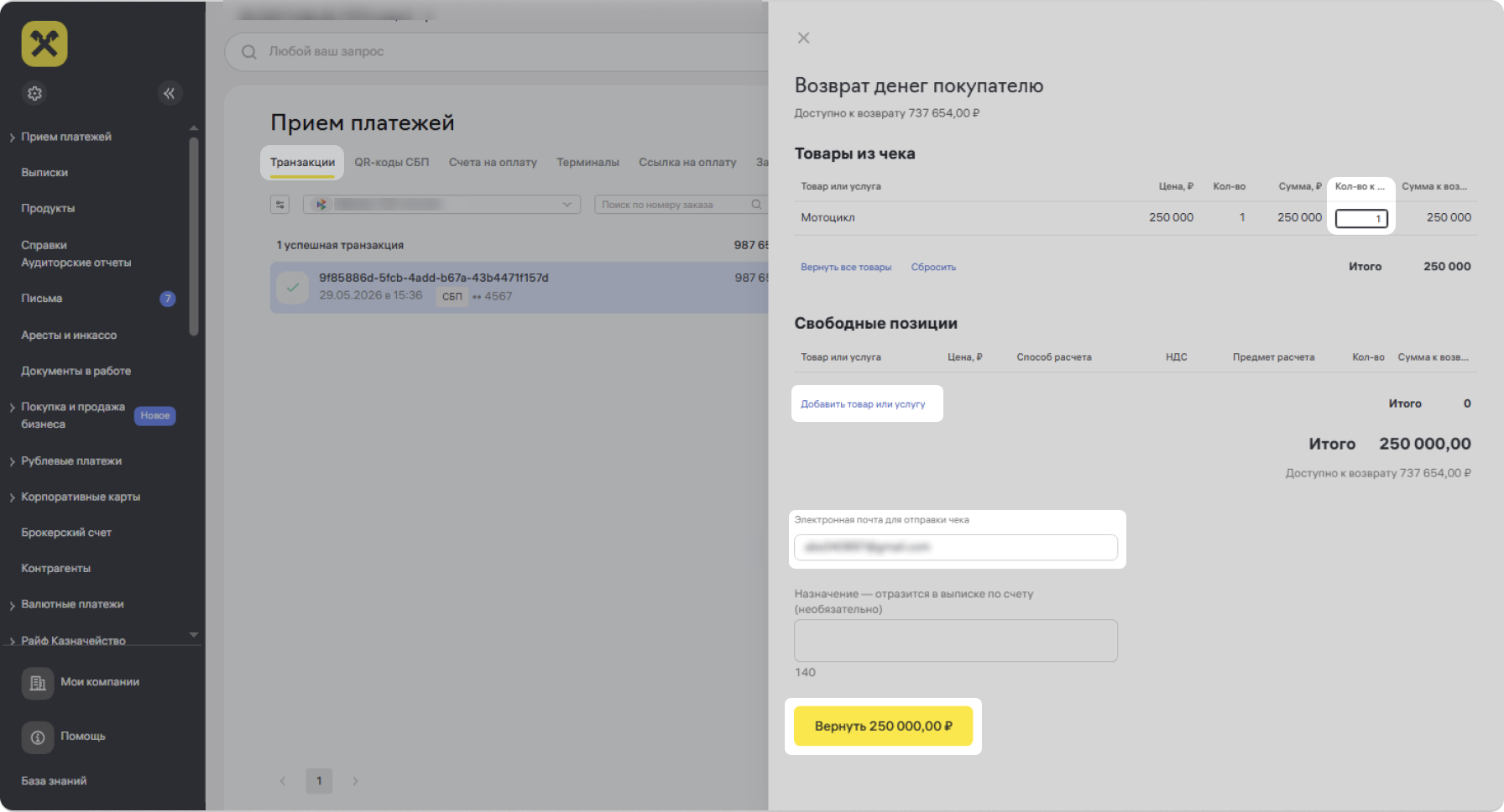The image size is (1504, 812).
Task: Open Мои компании building icon
Action: pos(38,683)
